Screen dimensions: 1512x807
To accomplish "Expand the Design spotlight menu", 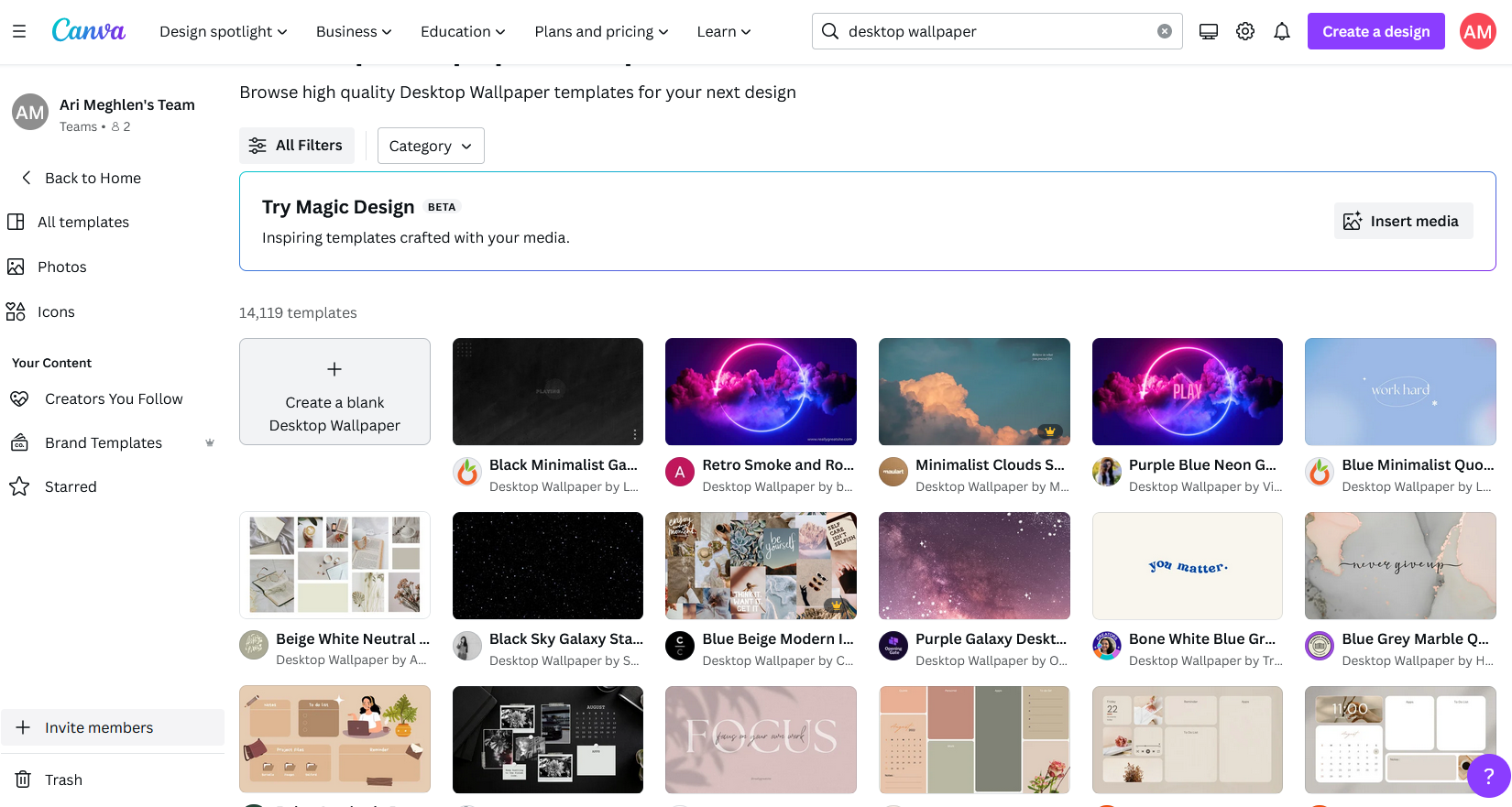I will [x=223, y=31].
